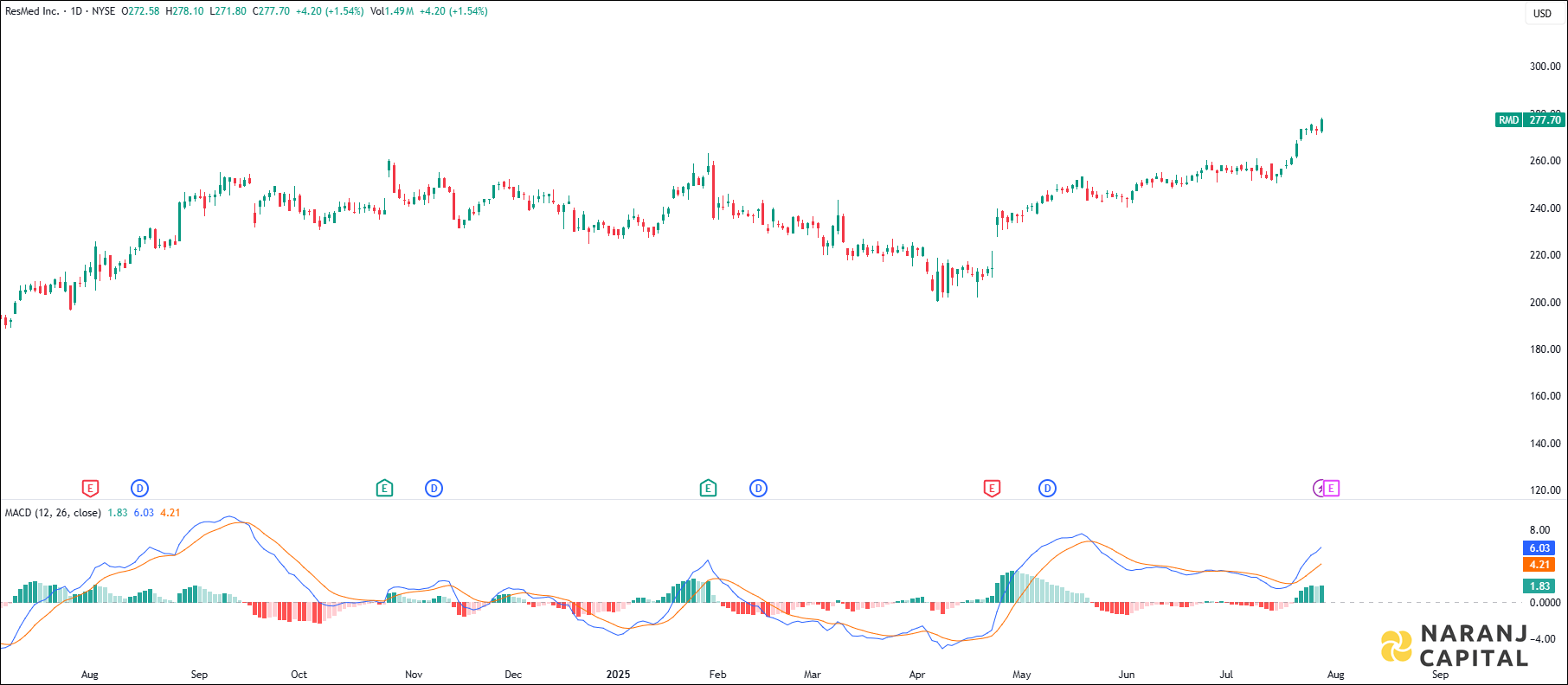The height and width of the screenshot is (685, 1568).
Task: Open the USD currency selector
Action: [x=1543, y=13]
